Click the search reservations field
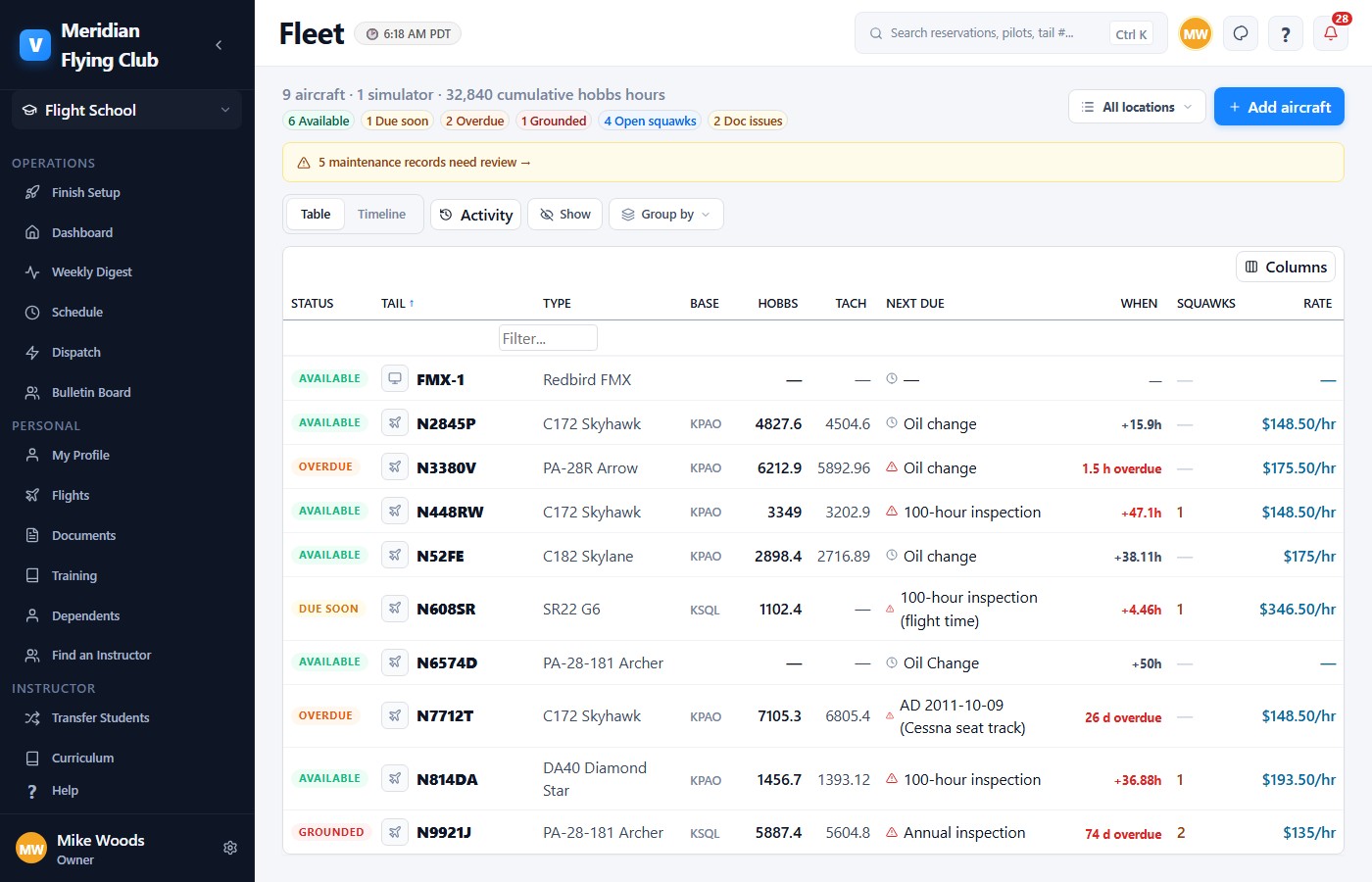The image size is (1372, 882). point(1010,33)
